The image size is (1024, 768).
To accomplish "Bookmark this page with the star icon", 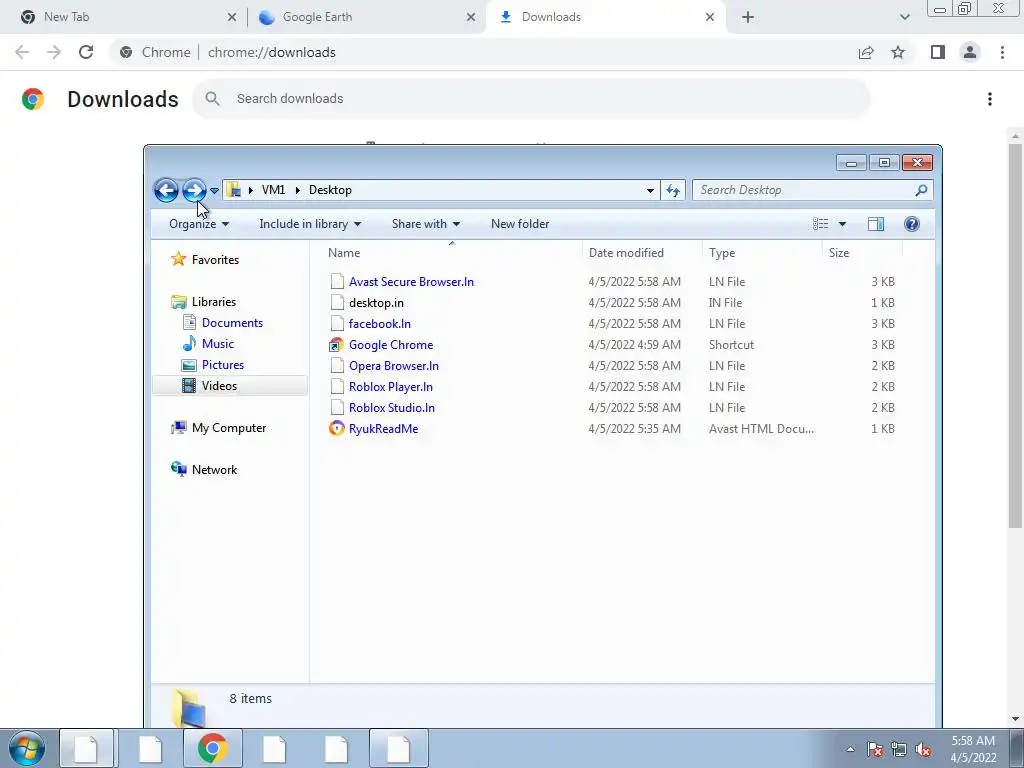I will pyautogui.click(x=898, y=52).
